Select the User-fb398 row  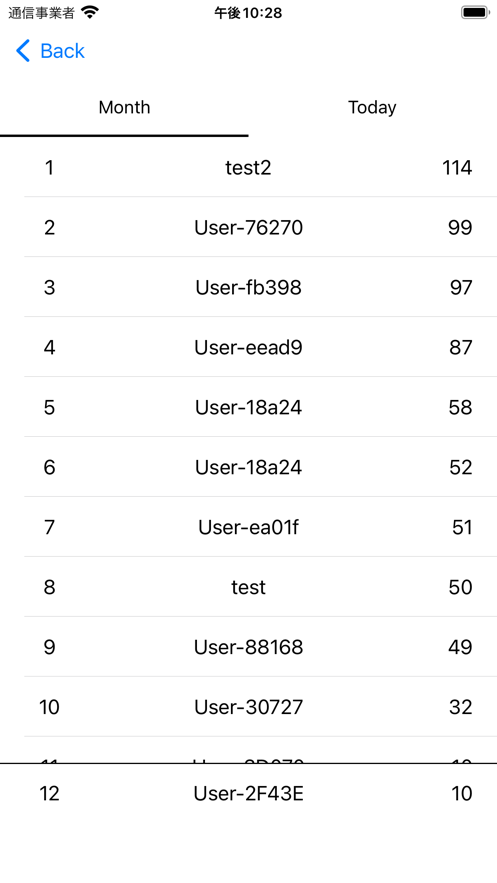(x=248, y=287)
